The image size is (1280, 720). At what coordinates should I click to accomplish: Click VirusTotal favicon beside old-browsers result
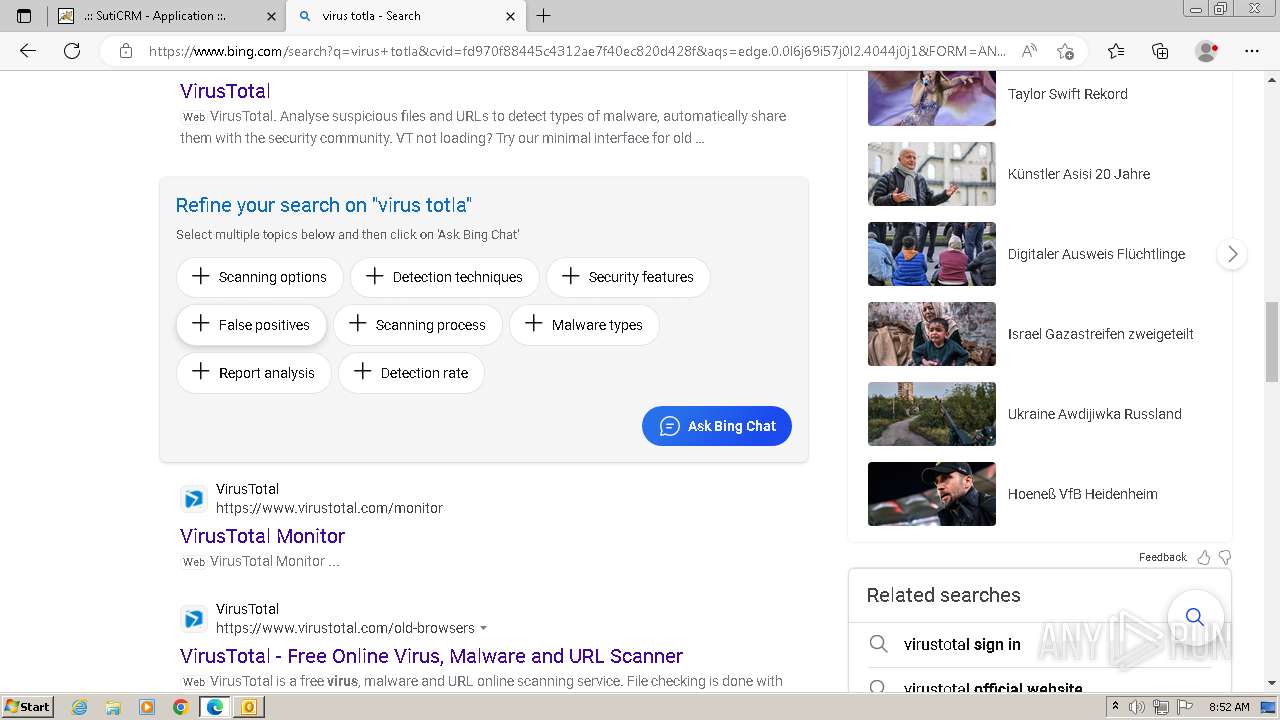[x=194, y=618]
